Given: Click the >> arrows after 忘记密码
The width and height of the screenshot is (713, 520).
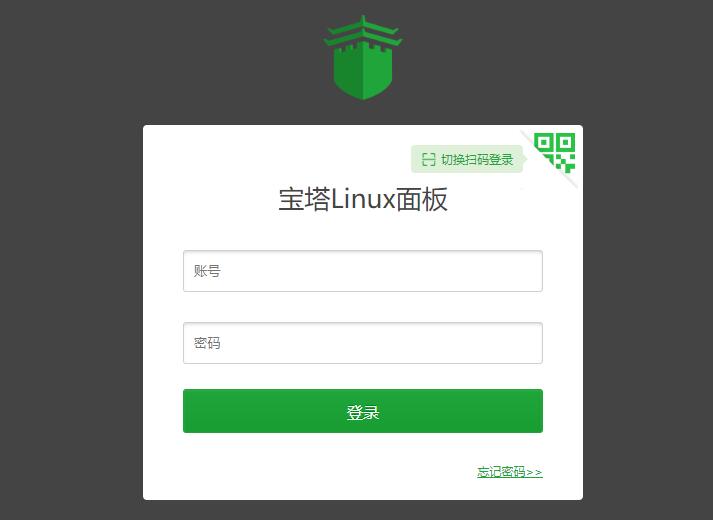Looking at the screenshot, I should point(534,472).
